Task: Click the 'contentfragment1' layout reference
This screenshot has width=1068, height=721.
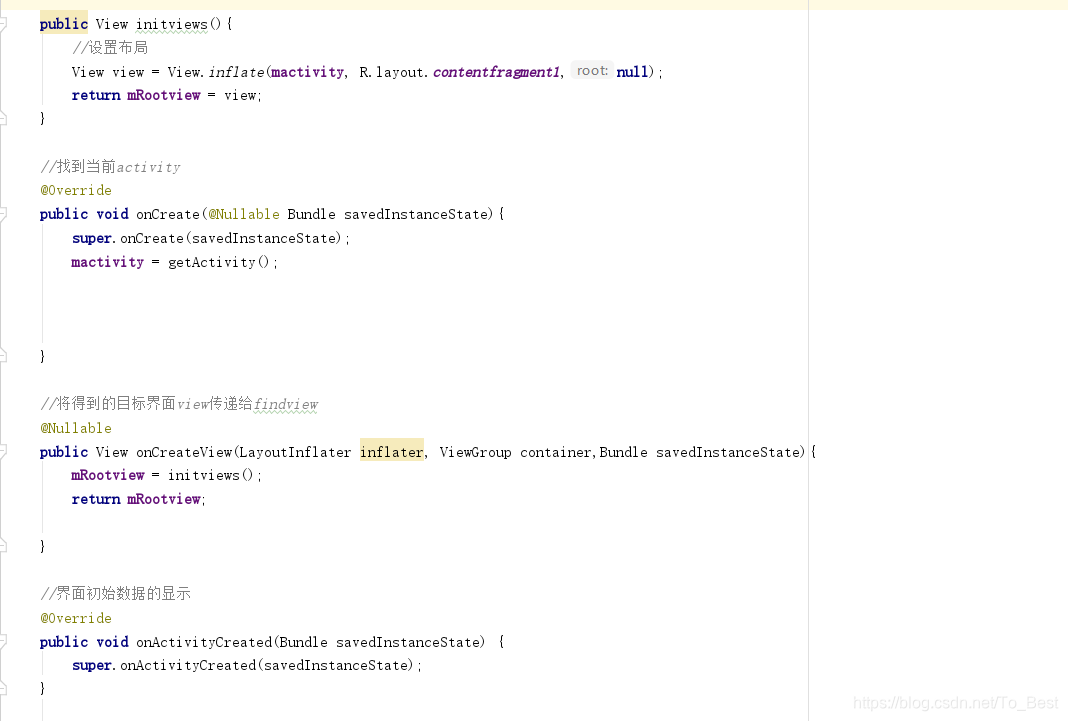Action: [497, 72]
